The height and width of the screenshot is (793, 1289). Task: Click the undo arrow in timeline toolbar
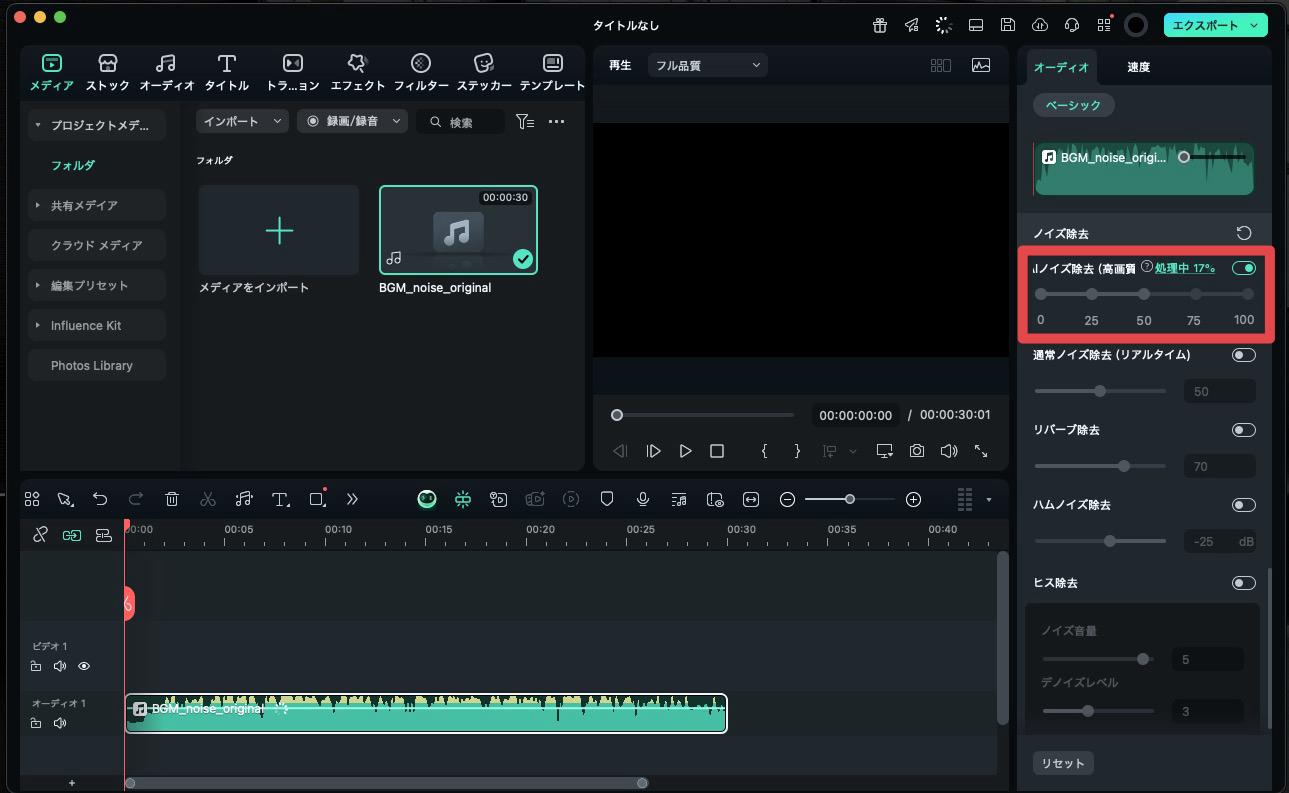coord(100,499)
